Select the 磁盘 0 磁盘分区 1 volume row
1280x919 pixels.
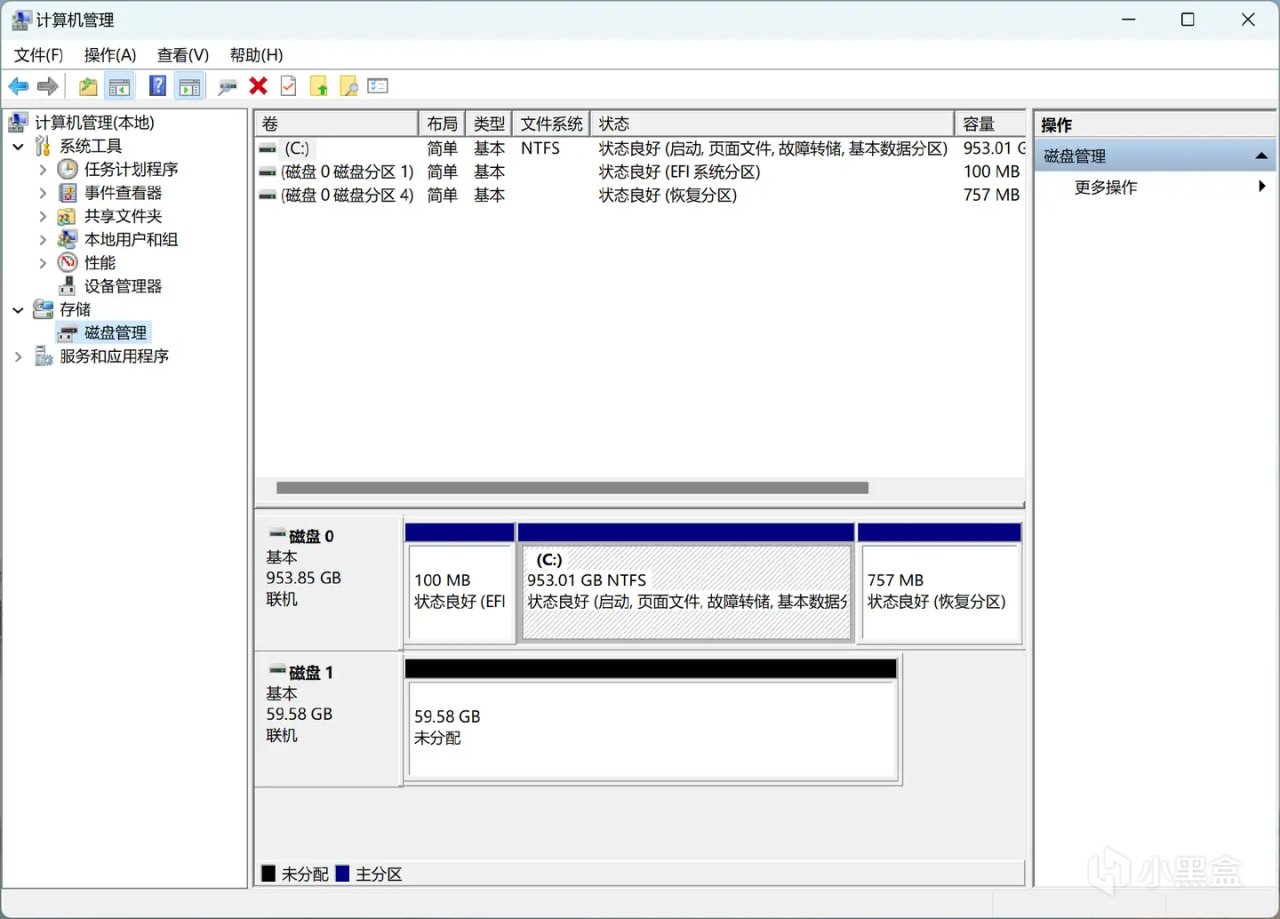[x=640, y=172]
